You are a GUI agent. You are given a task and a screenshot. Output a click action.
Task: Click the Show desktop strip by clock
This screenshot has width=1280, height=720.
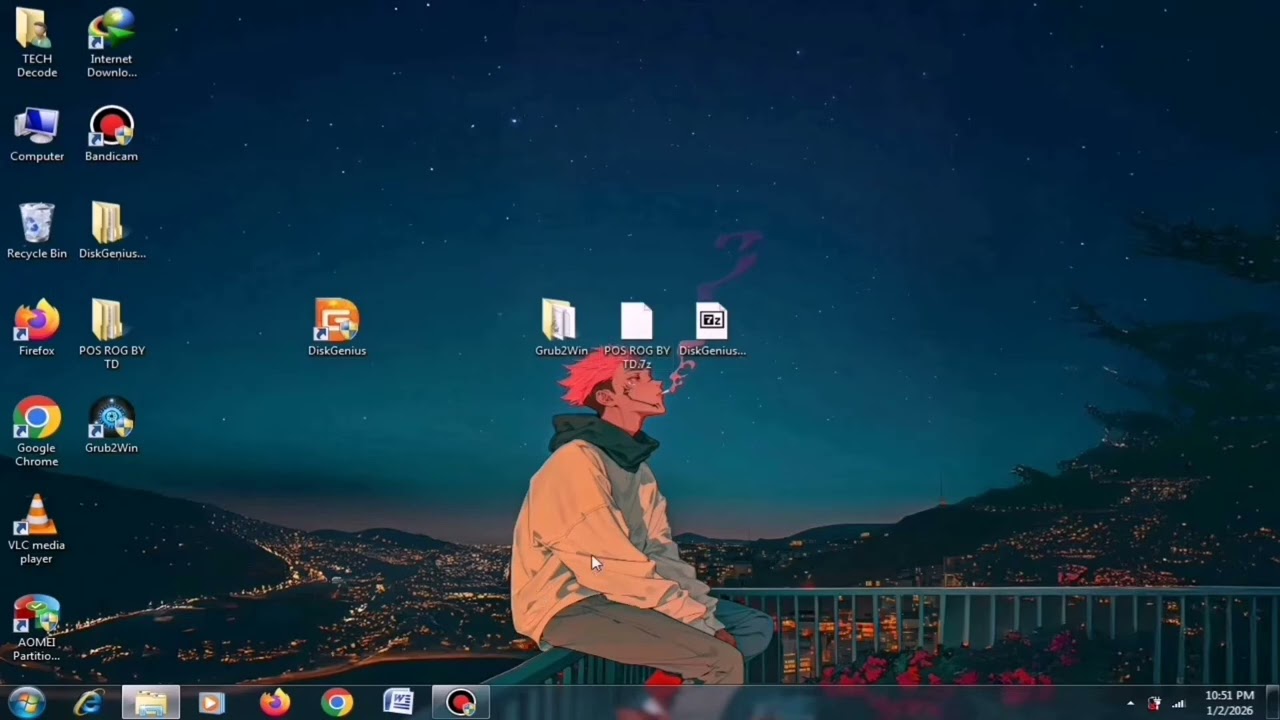click(1273, 703)
